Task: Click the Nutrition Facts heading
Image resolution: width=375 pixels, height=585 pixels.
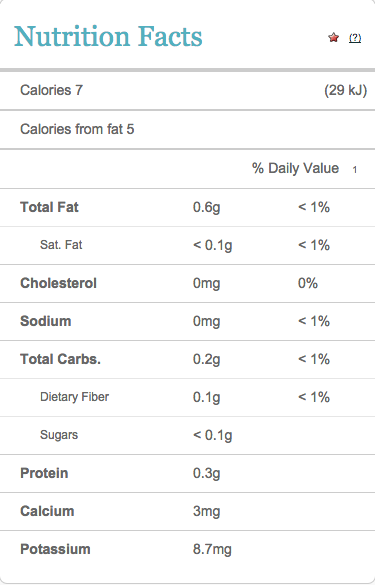Action: (x=108, y=37)
